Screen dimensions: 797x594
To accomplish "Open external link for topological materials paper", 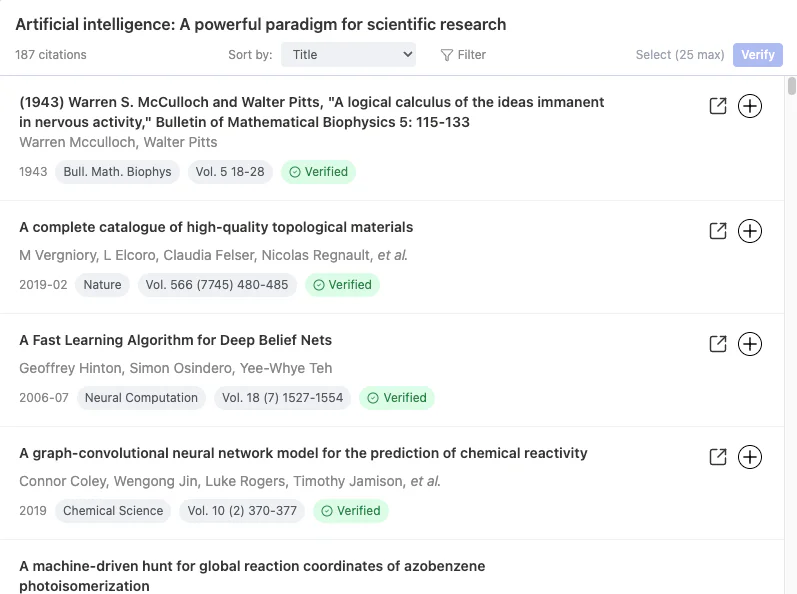I will tap(717, 231).
